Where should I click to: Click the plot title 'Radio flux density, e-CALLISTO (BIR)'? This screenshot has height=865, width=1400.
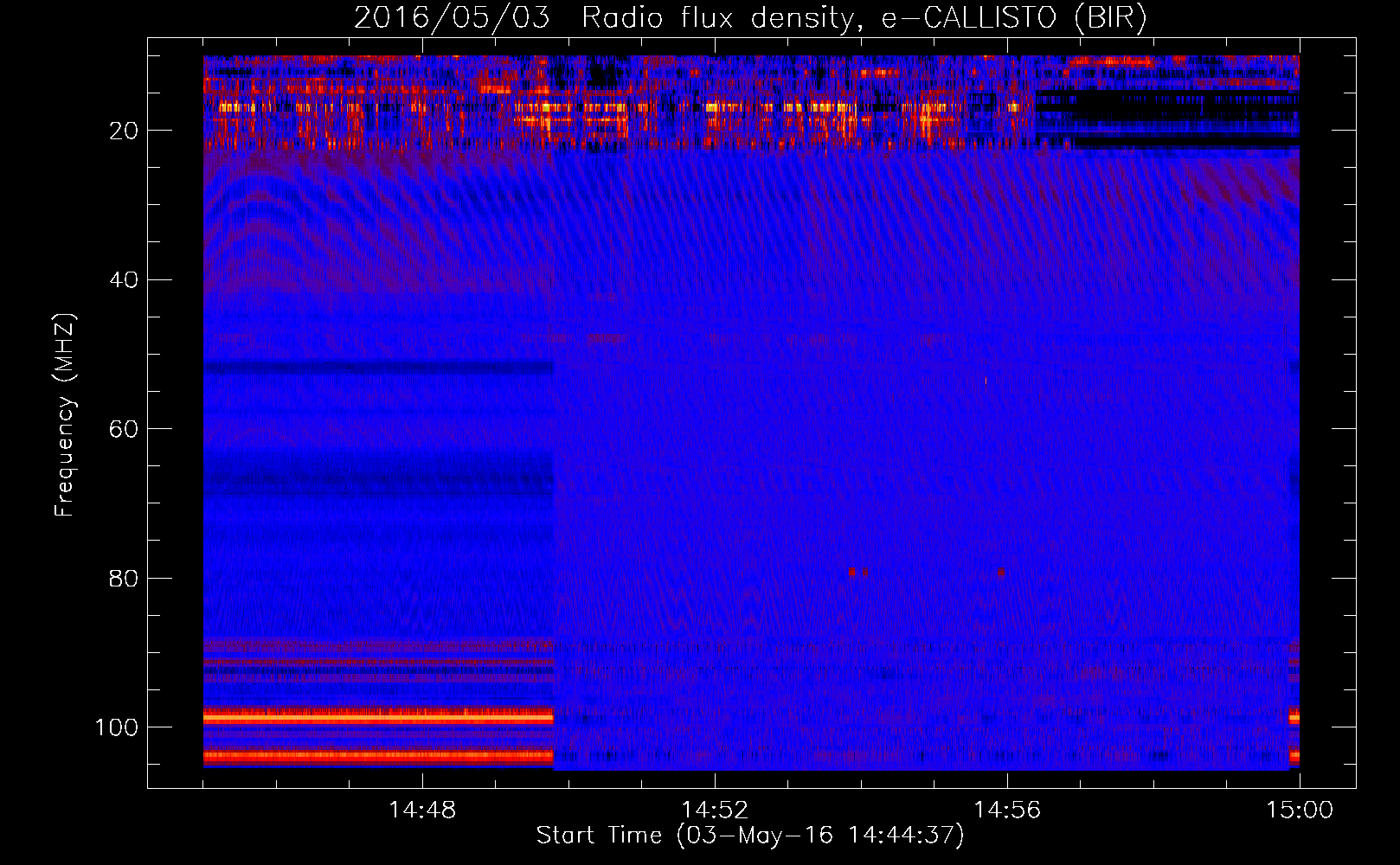[x=864, y=18]
